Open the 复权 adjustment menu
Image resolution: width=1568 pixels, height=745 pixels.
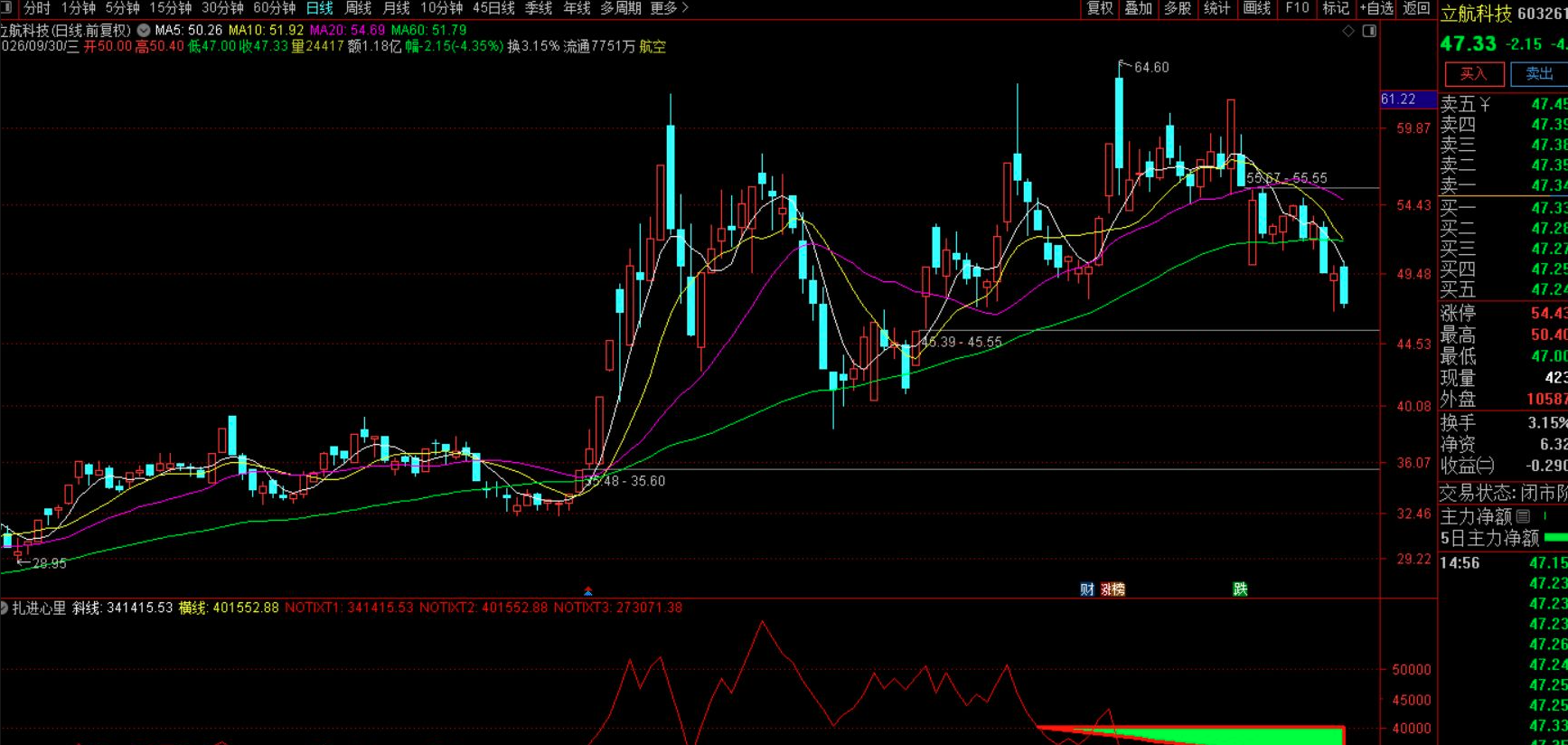click(x=1100, y=8)
